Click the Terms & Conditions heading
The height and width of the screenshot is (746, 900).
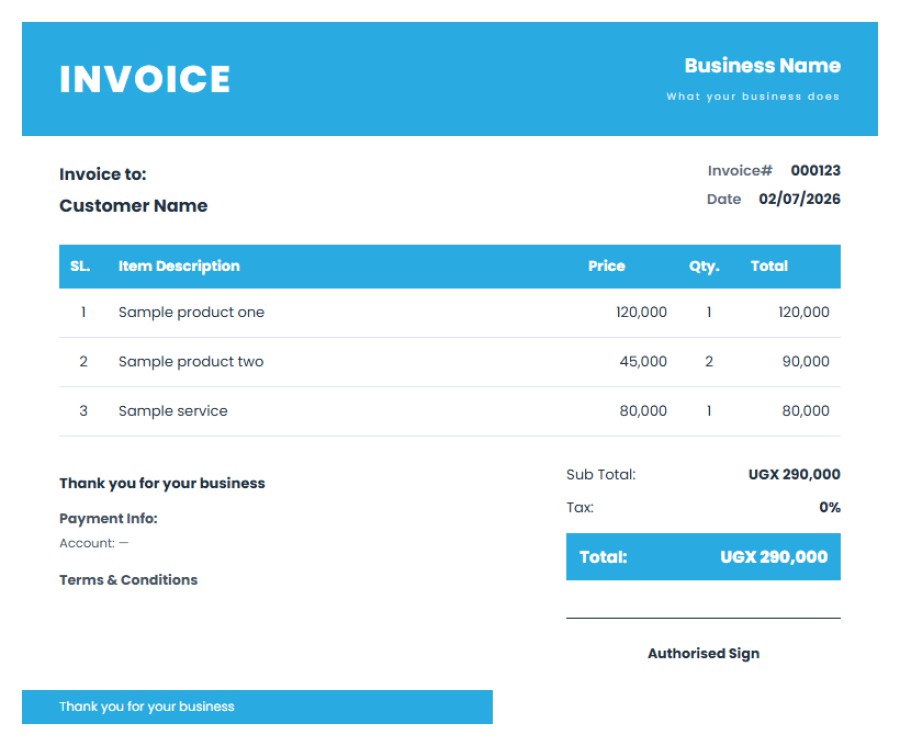point(128,580)
